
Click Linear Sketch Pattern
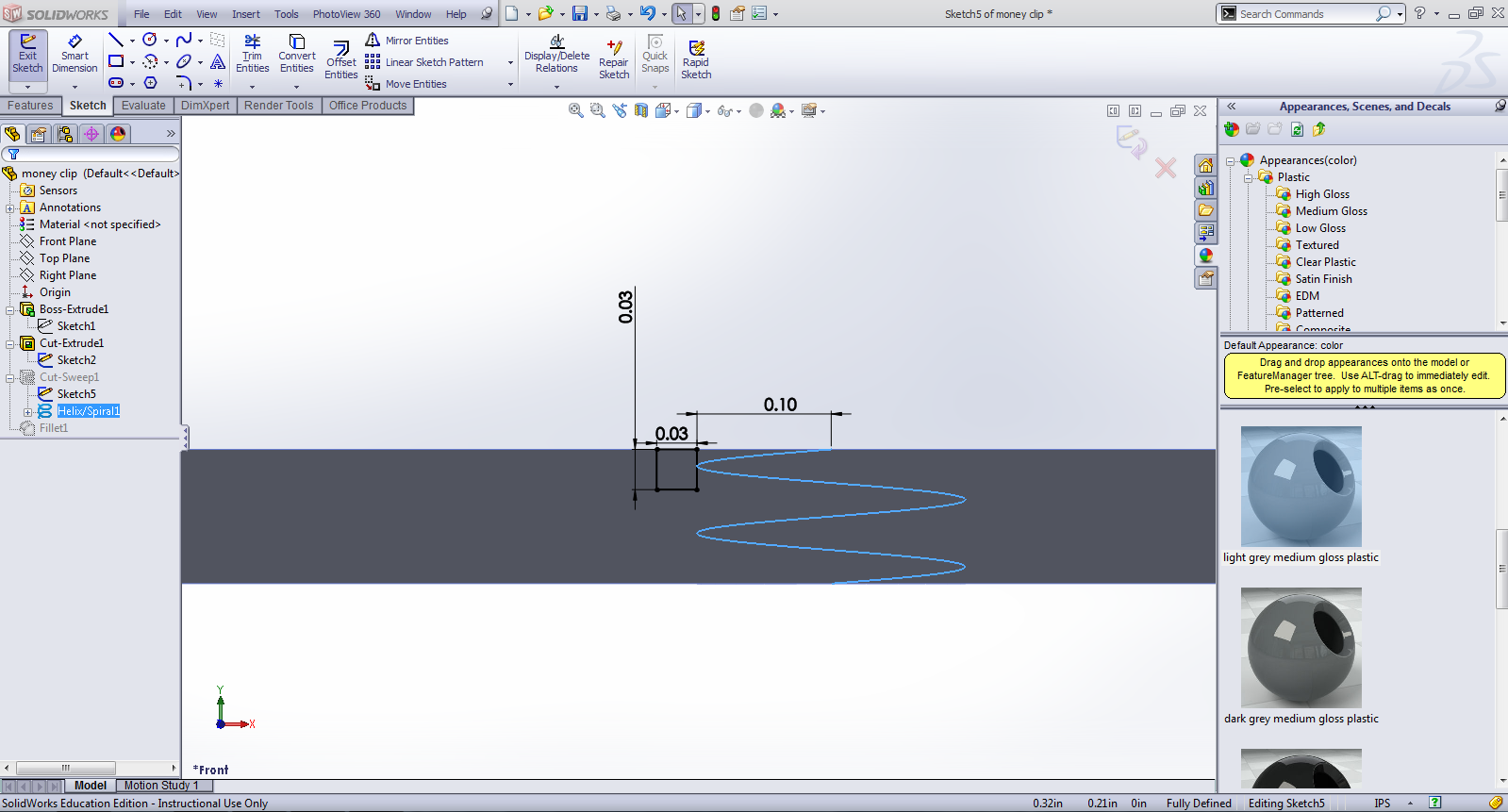pos(424,62)
